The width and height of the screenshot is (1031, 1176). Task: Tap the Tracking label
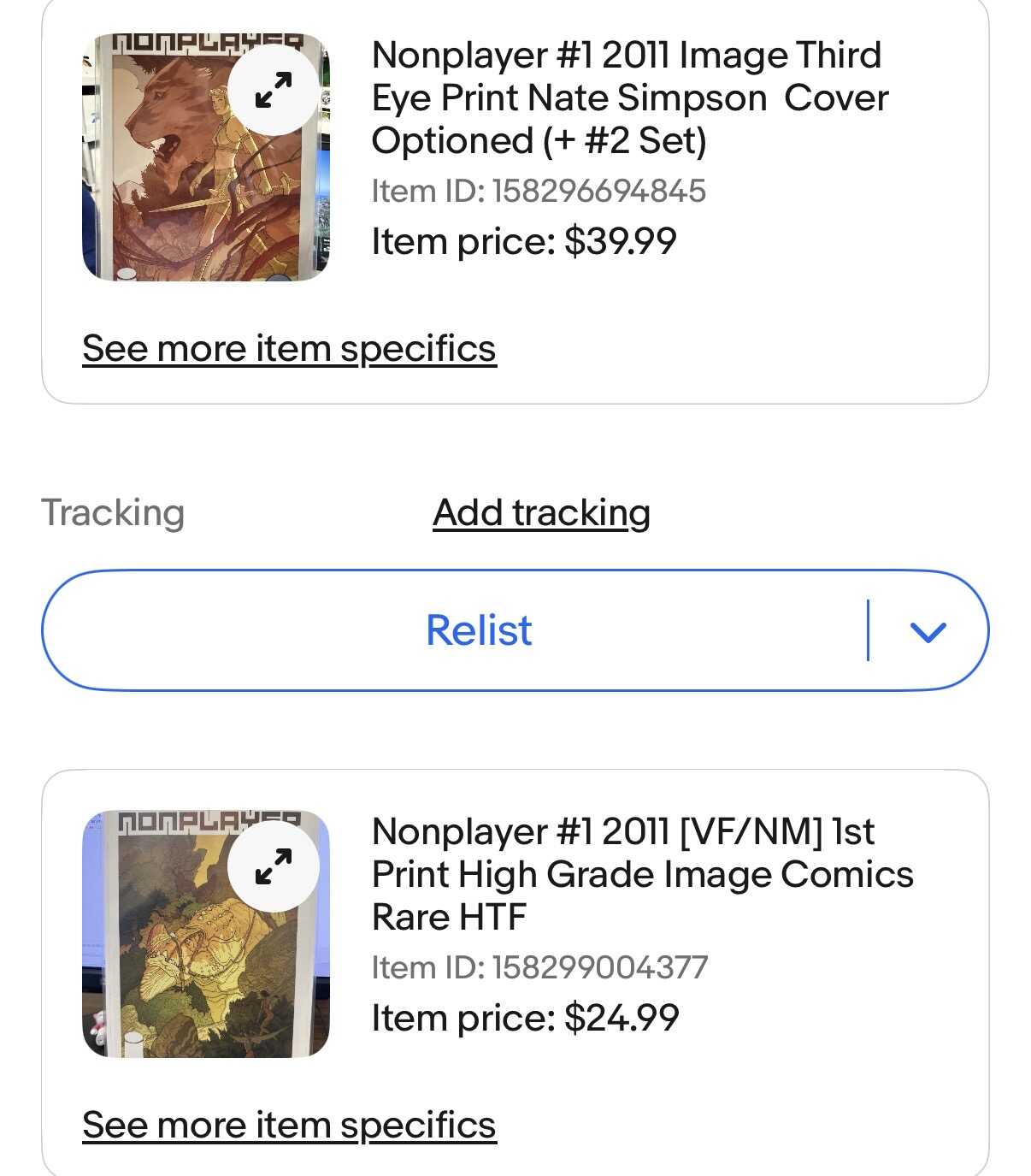(x=113, y=513)
